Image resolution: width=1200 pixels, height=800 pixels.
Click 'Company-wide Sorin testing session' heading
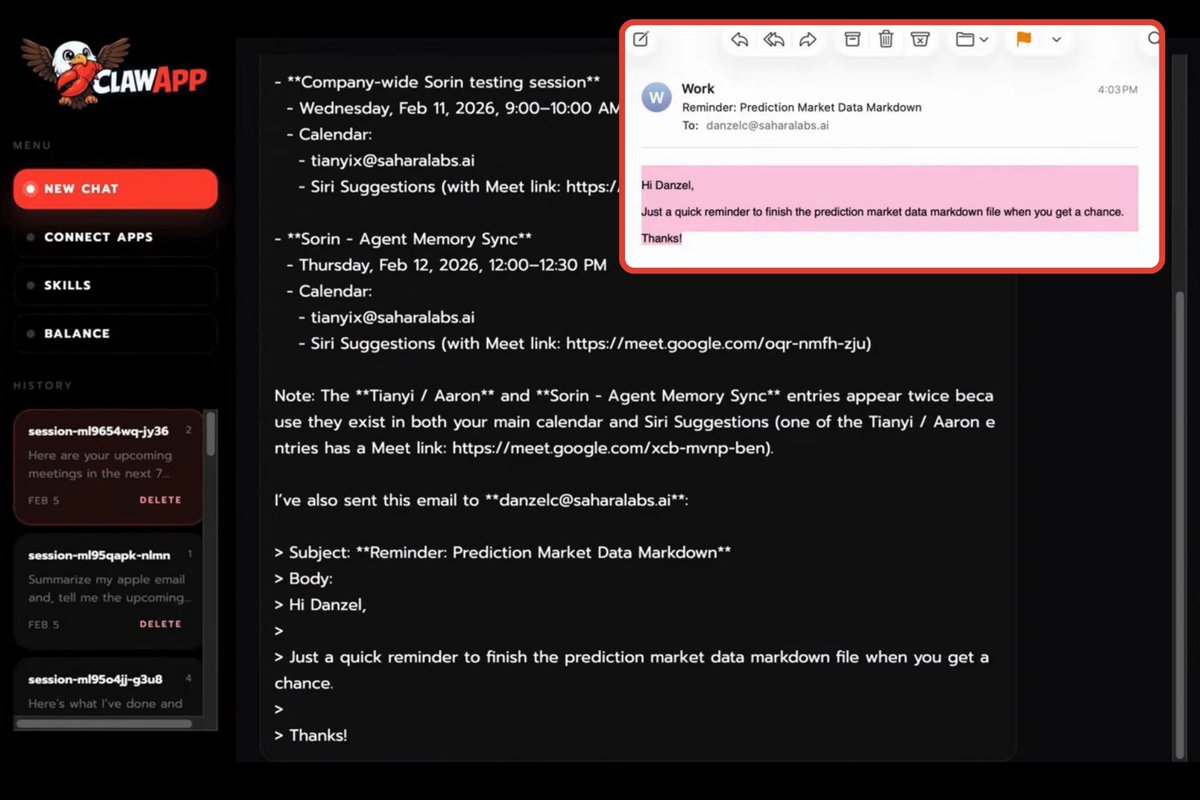(444, 82)
